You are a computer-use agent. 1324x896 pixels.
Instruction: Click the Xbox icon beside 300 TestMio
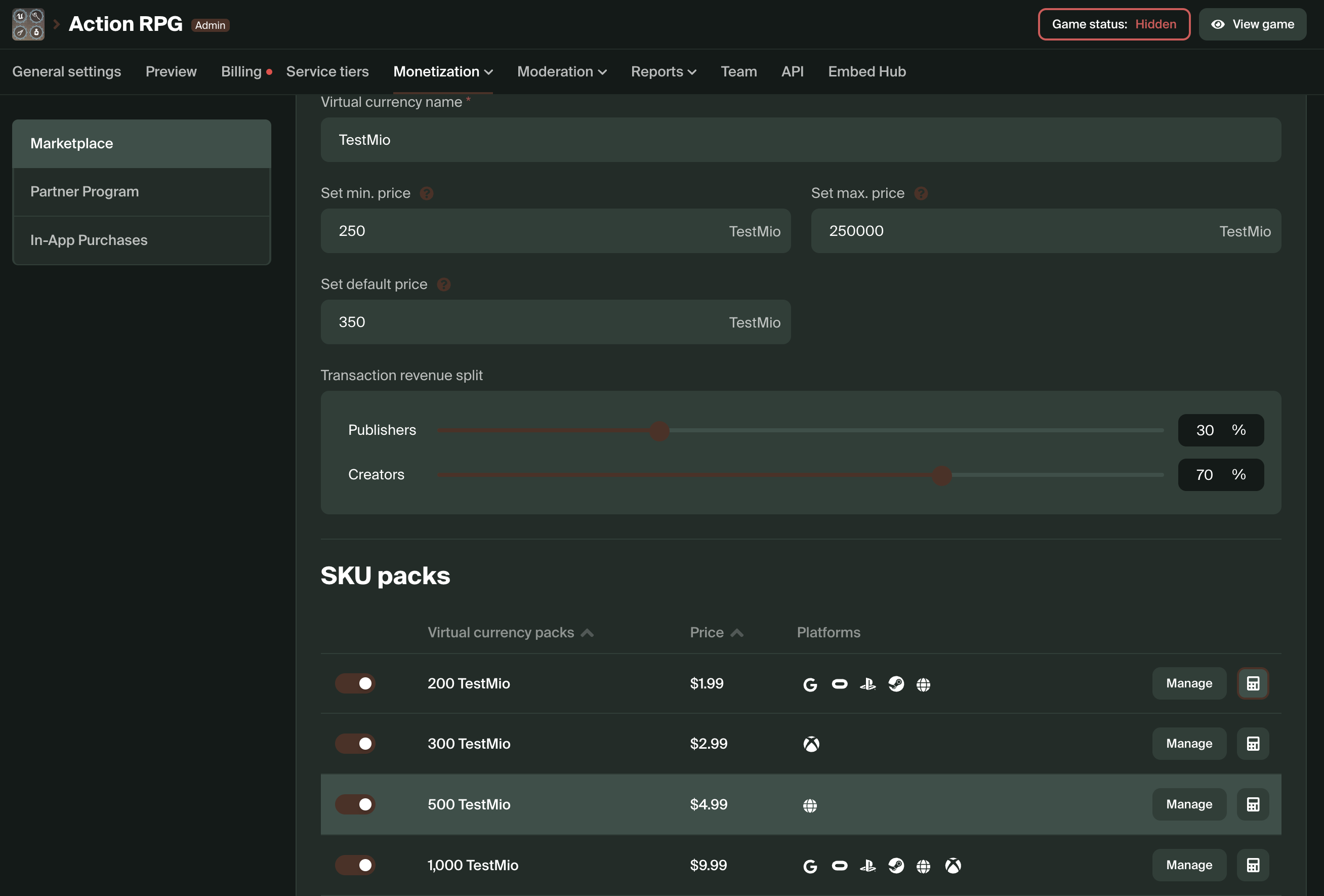pyautogui.click(x=811, y=744)
